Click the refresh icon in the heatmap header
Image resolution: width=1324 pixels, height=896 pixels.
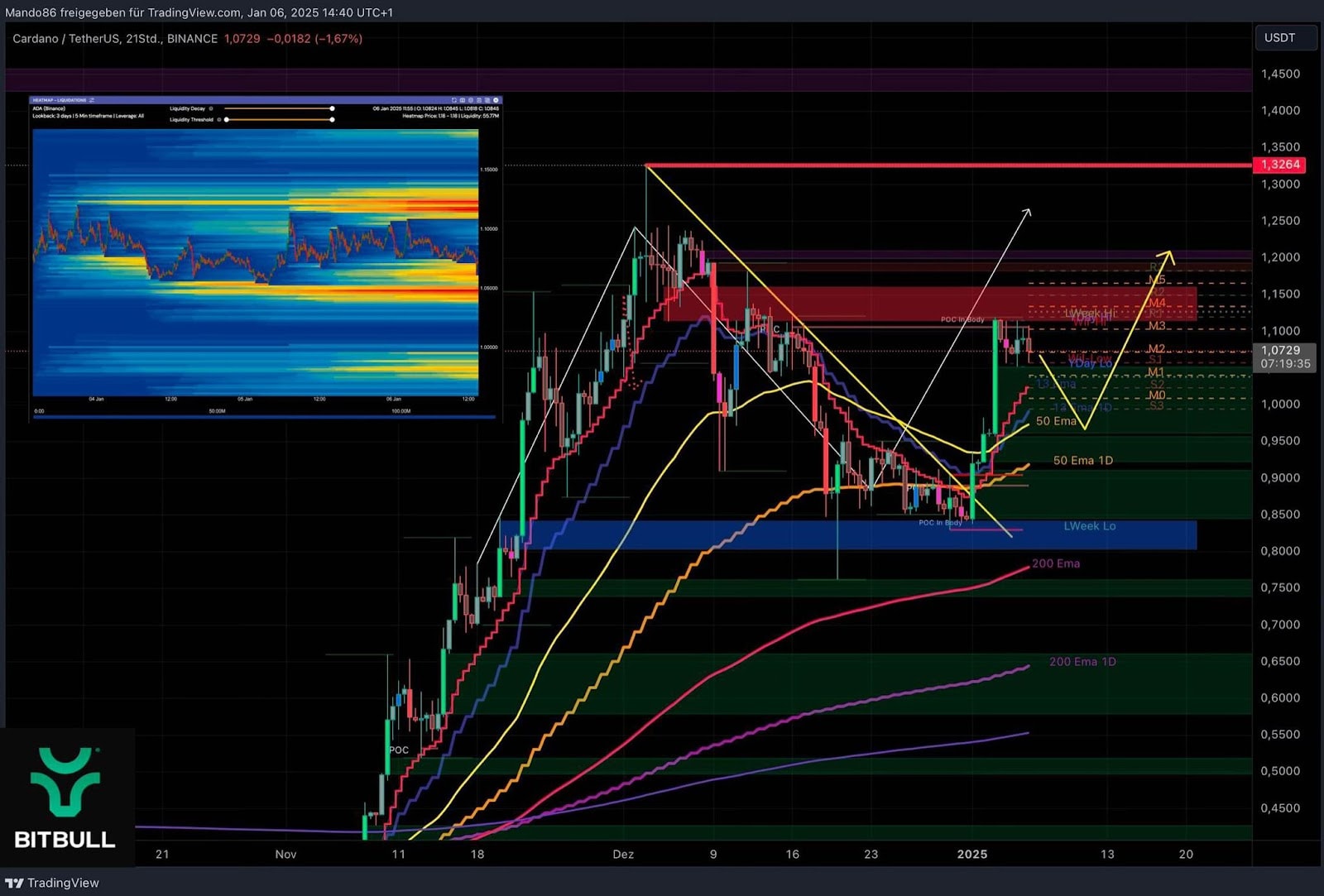pos(454,100)
